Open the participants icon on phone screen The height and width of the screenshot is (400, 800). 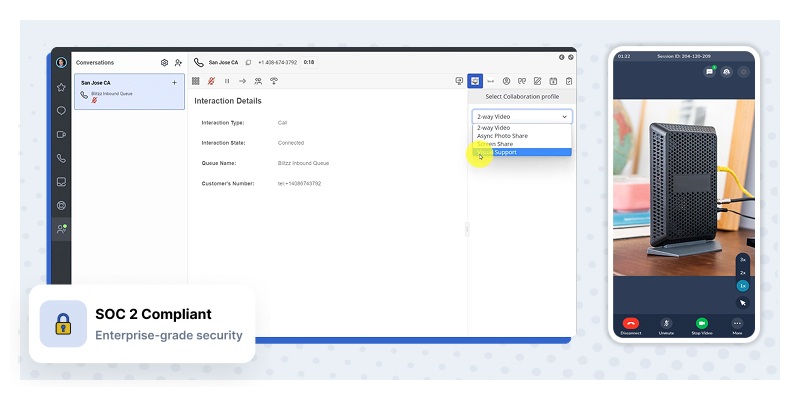coord(727,72)
